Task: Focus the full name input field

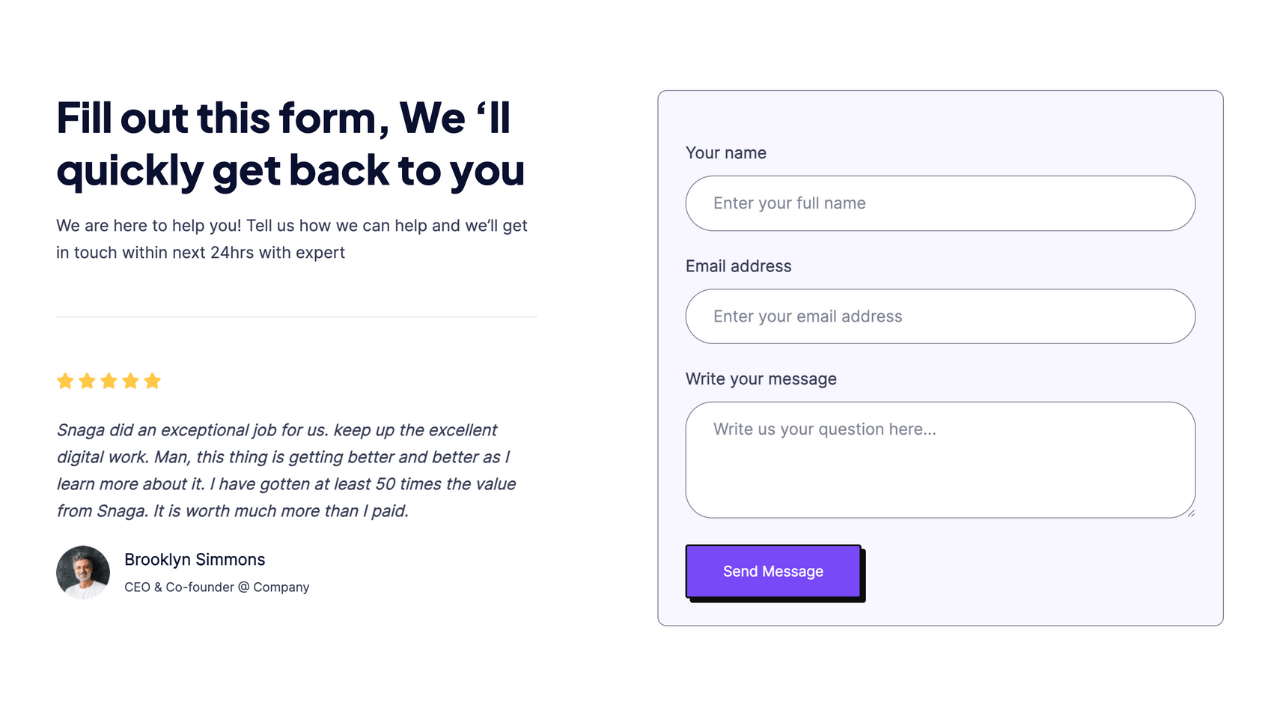Action: point(940,203)
